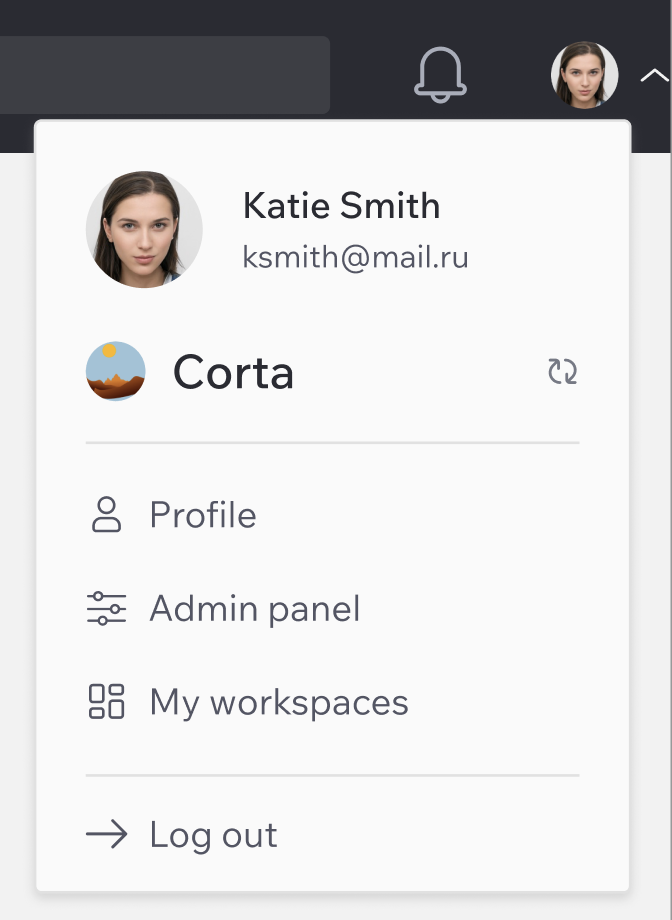This screenshot has width=672, height=920.
Task: Open the notifications bell
Action: pos(440,75)
